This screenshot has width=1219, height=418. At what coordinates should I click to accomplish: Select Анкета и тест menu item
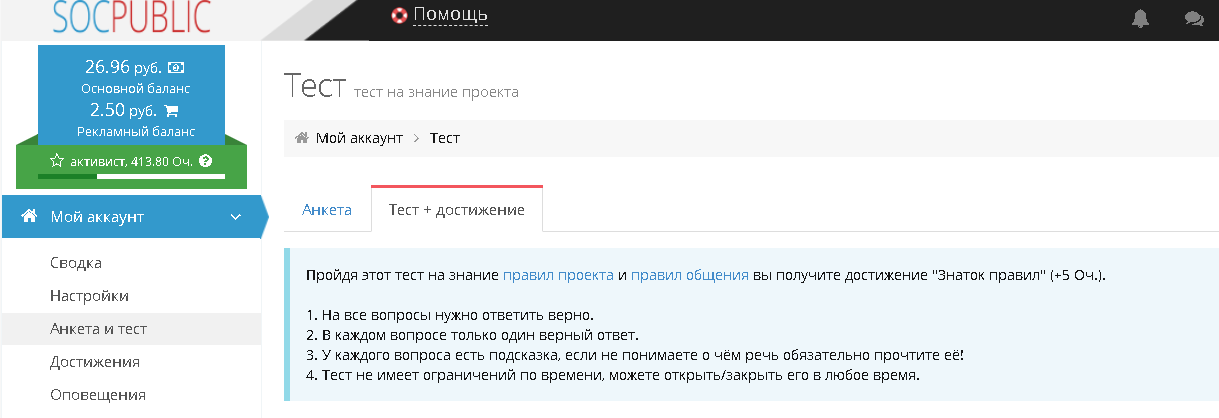(99, 328)
